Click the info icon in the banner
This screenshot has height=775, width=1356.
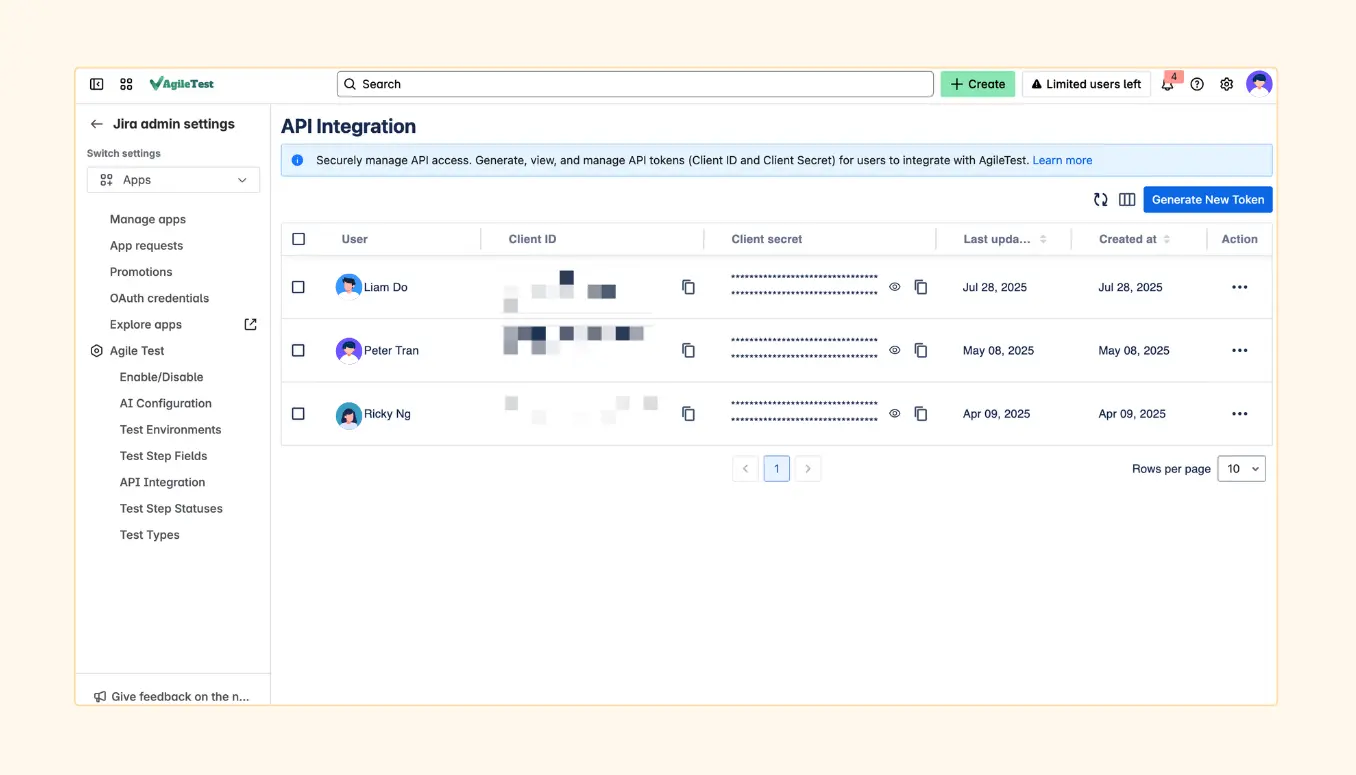297,160
